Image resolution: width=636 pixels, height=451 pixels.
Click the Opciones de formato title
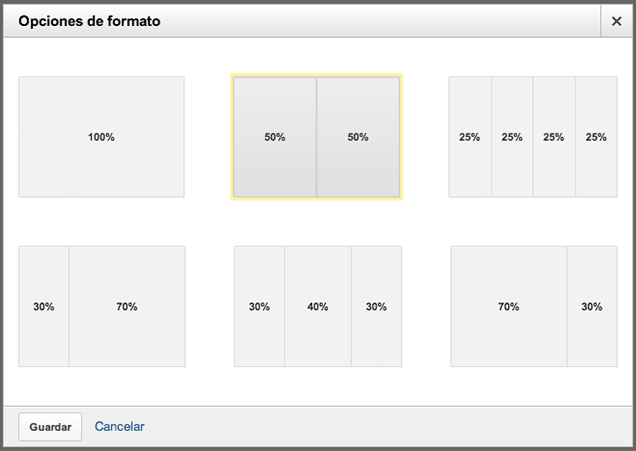(89, 21)
